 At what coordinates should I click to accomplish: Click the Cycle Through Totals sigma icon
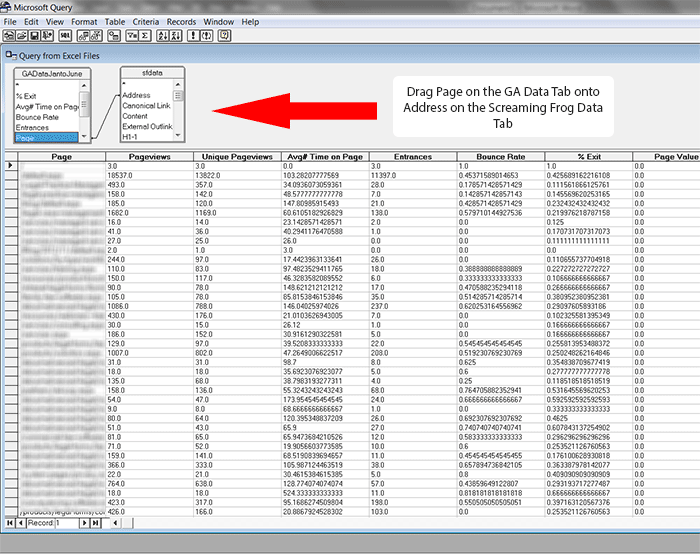144,35
